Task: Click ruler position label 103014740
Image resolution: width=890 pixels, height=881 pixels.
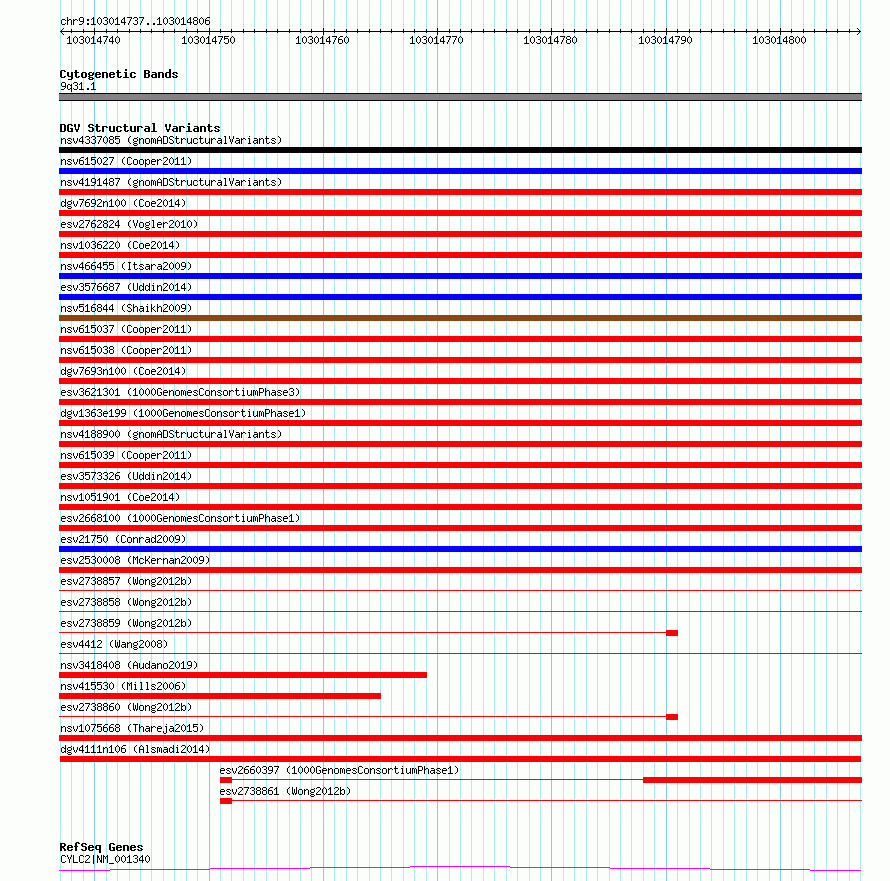Action: click(x=93, y=40)
